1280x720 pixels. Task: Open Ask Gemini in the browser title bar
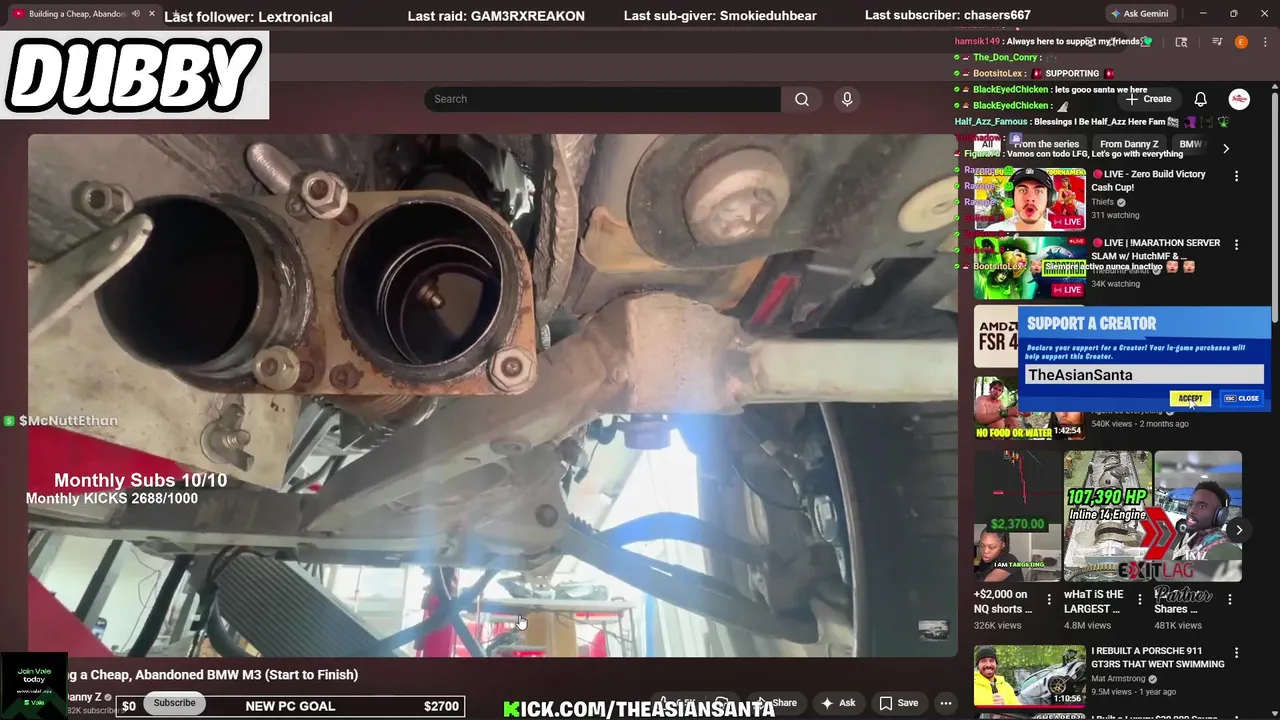coord(1140,14)
